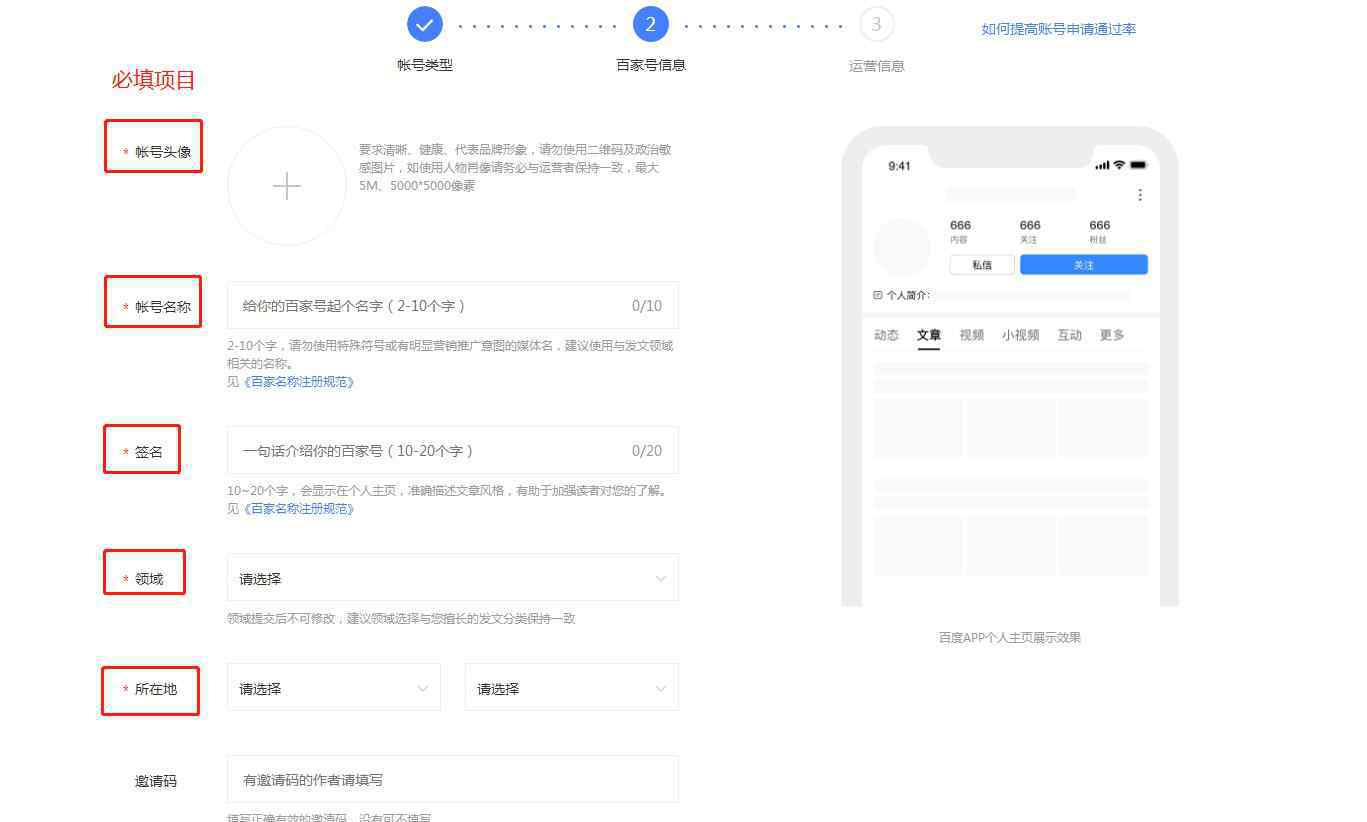The width and height of the screenshot is (1367, 822).
Task: Open 百家名称注册规范 link under 帐号名称
Action: point(301,382)
